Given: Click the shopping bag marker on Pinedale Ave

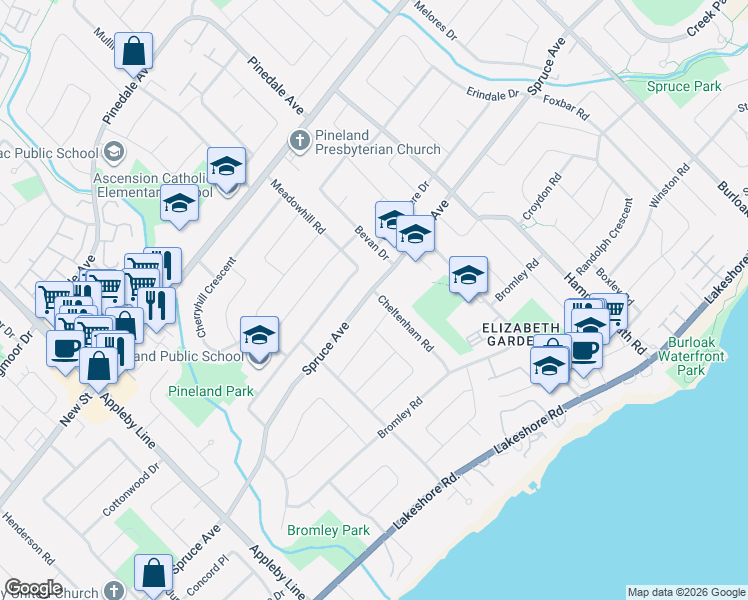Looking at the screenshot, I should [134, 52].
